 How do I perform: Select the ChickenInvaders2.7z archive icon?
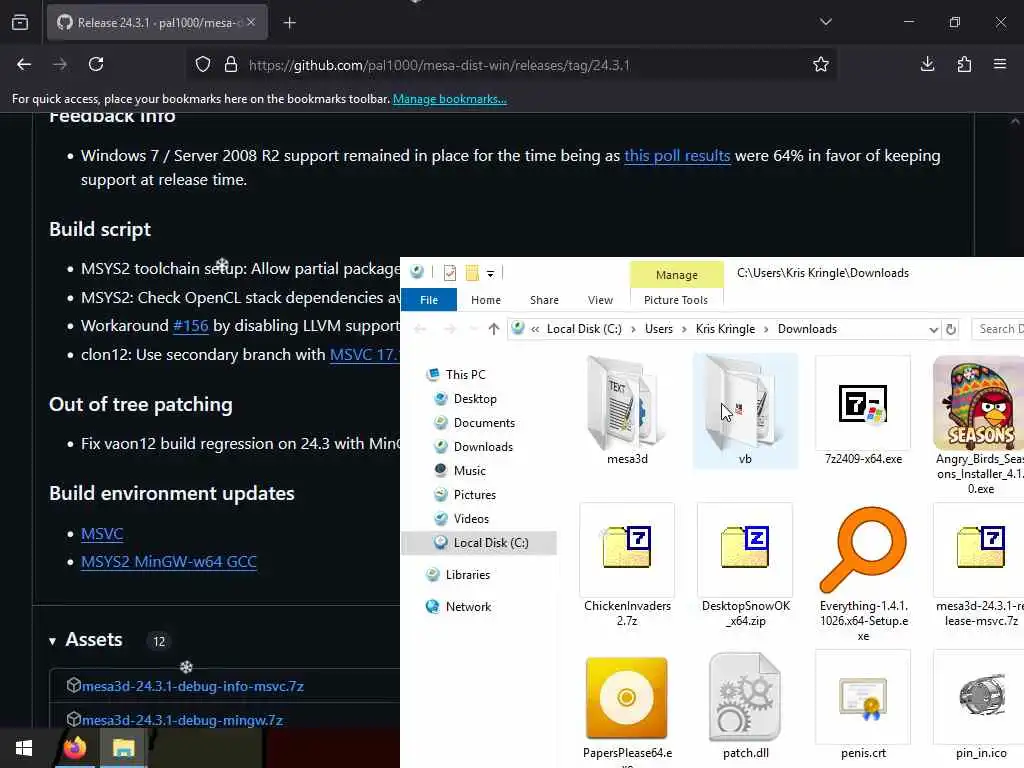tap(627, 548)
